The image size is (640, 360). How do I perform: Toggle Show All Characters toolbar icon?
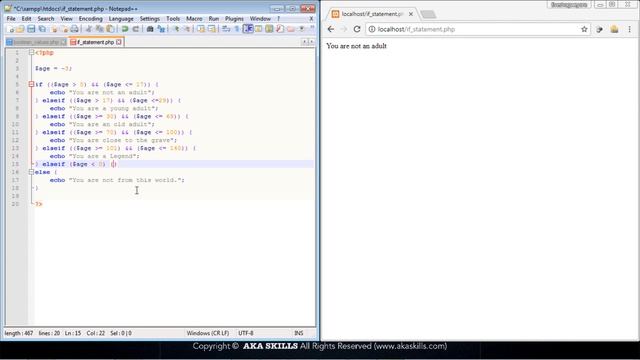pos(237,29)
